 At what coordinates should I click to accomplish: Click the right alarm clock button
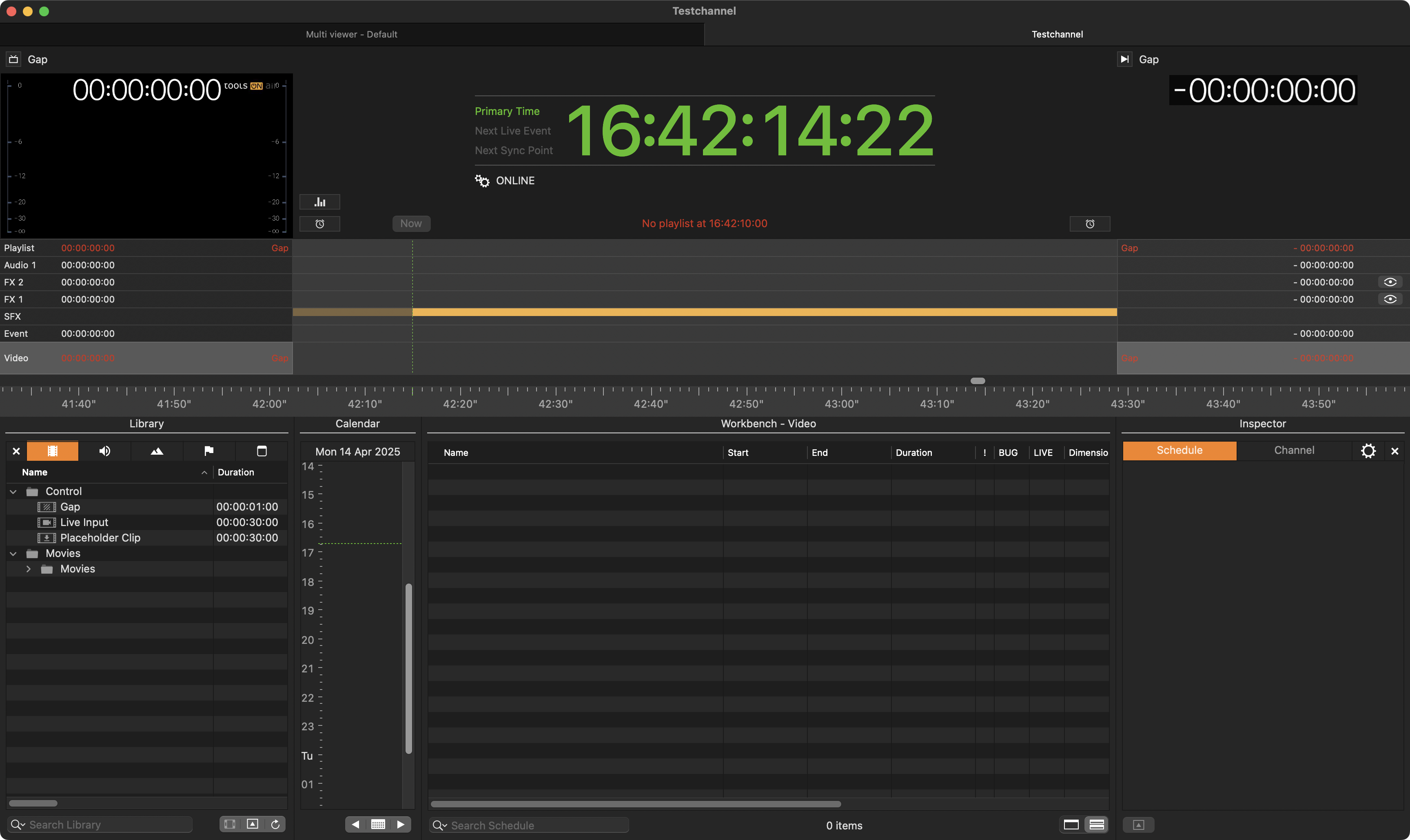click(1089, 223)
